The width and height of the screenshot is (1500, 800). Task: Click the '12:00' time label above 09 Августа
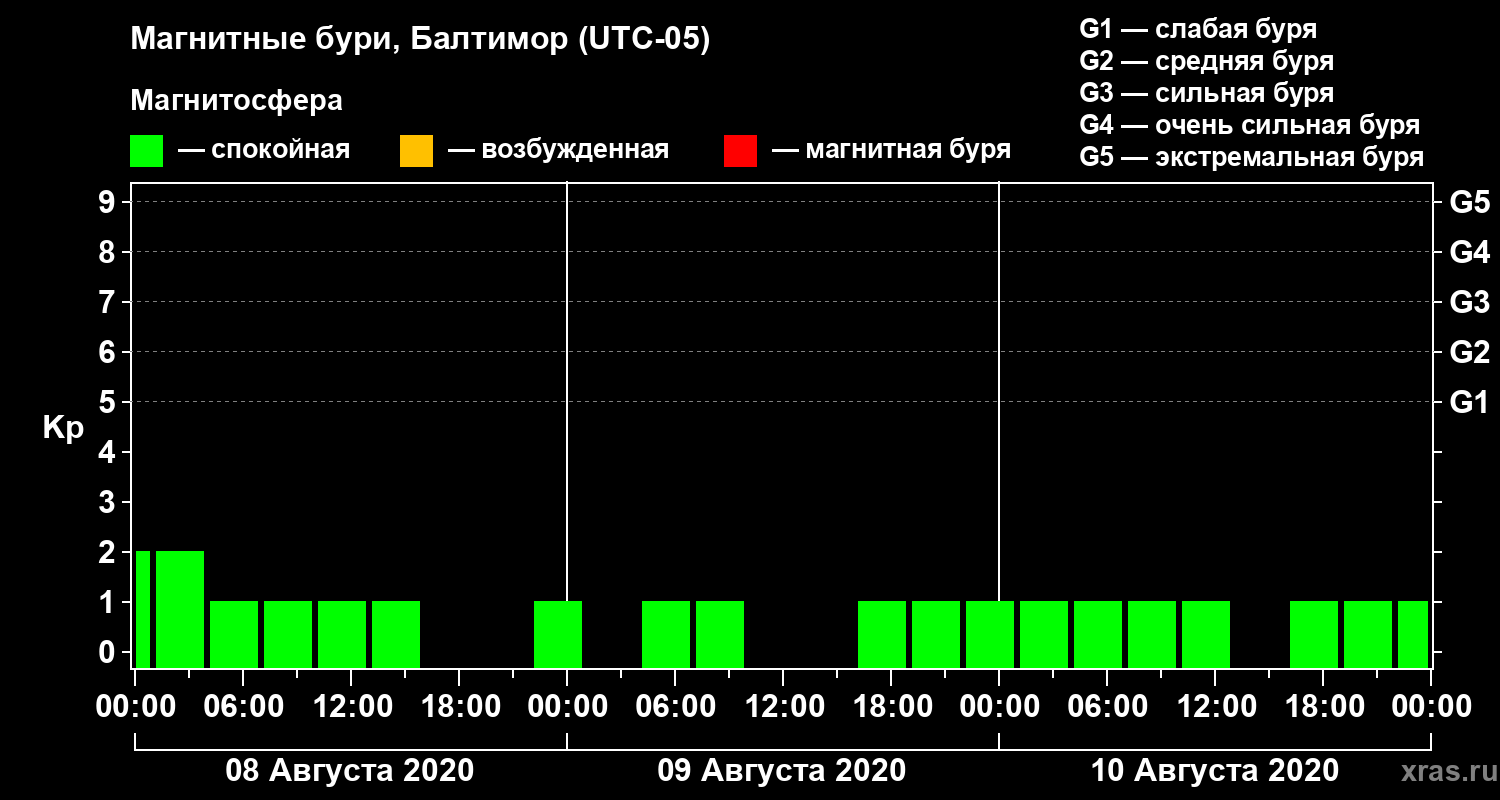[783, 707]
